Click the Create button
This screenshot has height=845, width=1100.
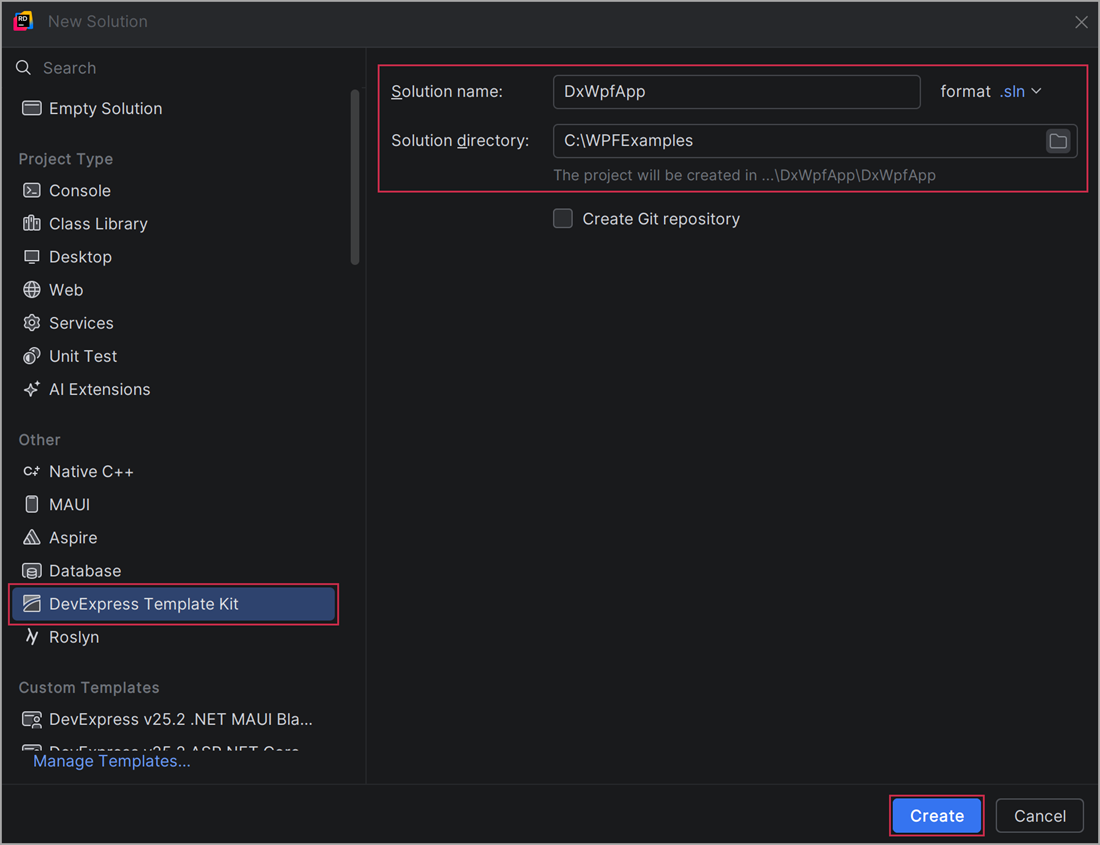[936, 815]
